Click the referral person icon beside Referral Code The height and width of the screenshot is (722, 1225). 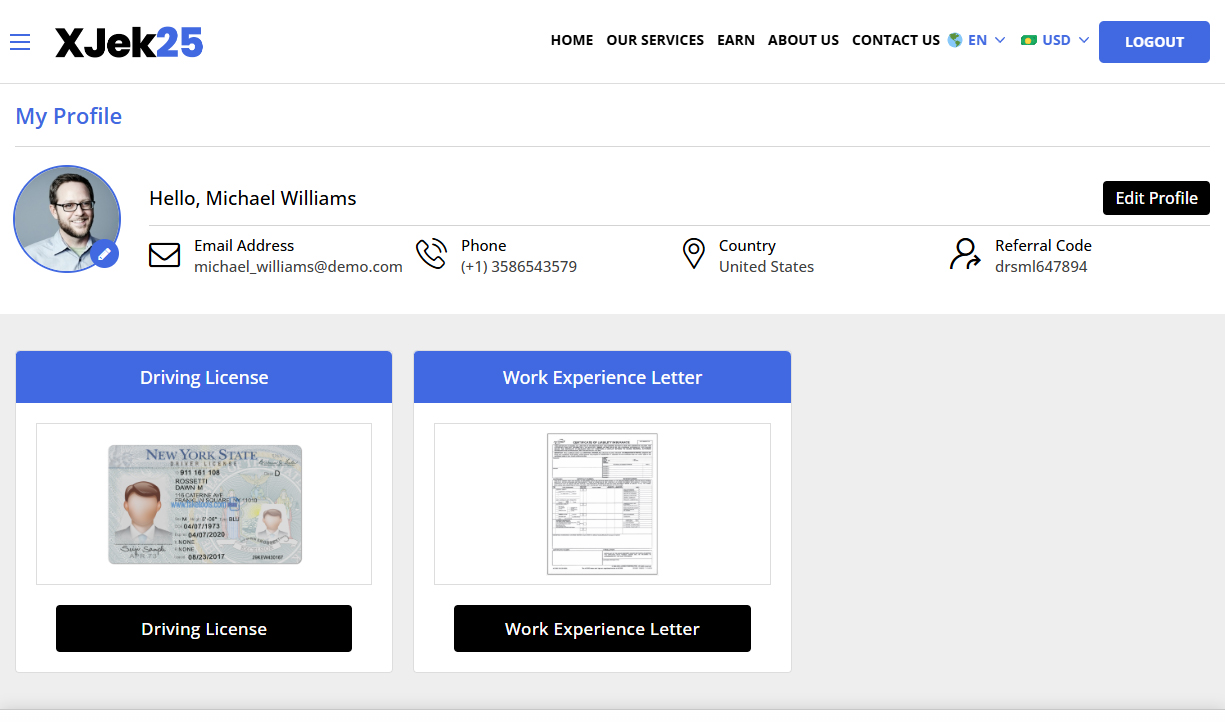(x=964, y=255)
